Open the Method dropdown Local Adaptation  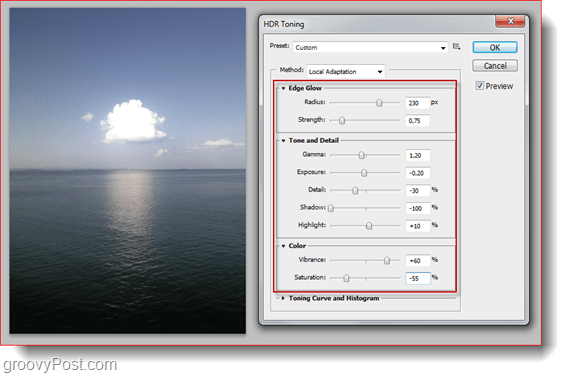345,72
